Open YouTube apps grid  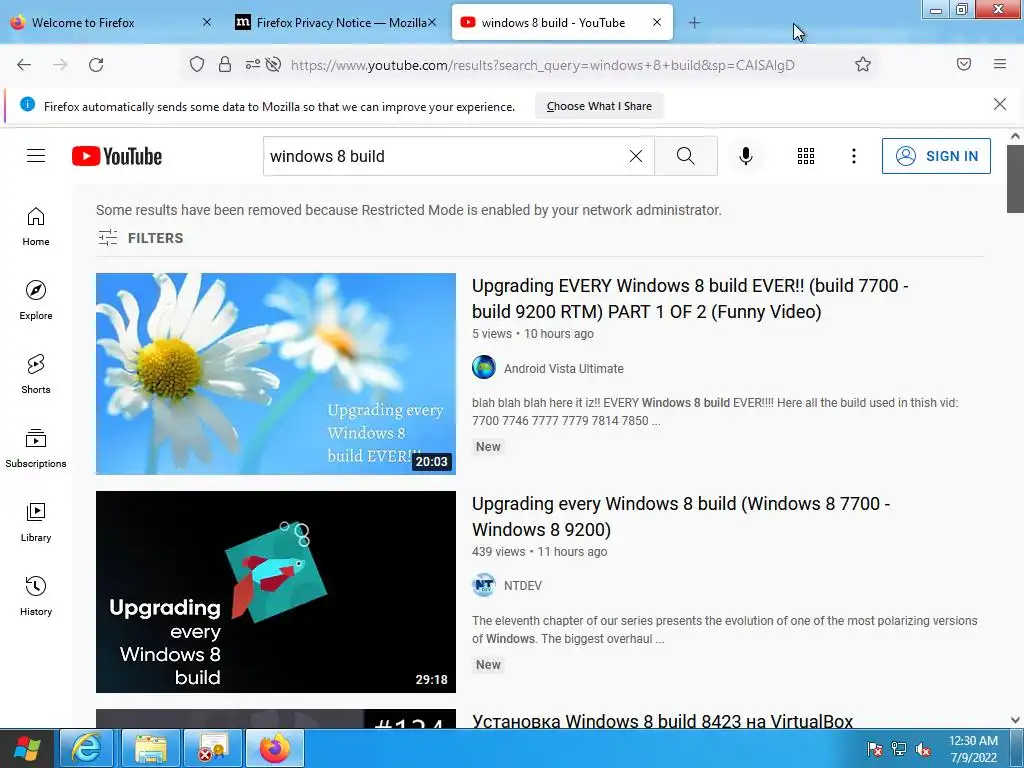coord(806,156)
